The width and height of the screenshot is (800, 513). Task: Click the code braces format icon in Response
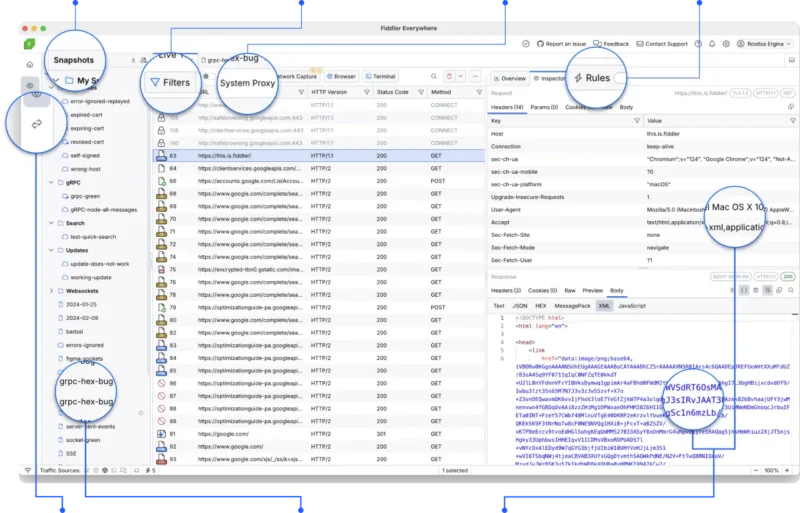point(744,290)
